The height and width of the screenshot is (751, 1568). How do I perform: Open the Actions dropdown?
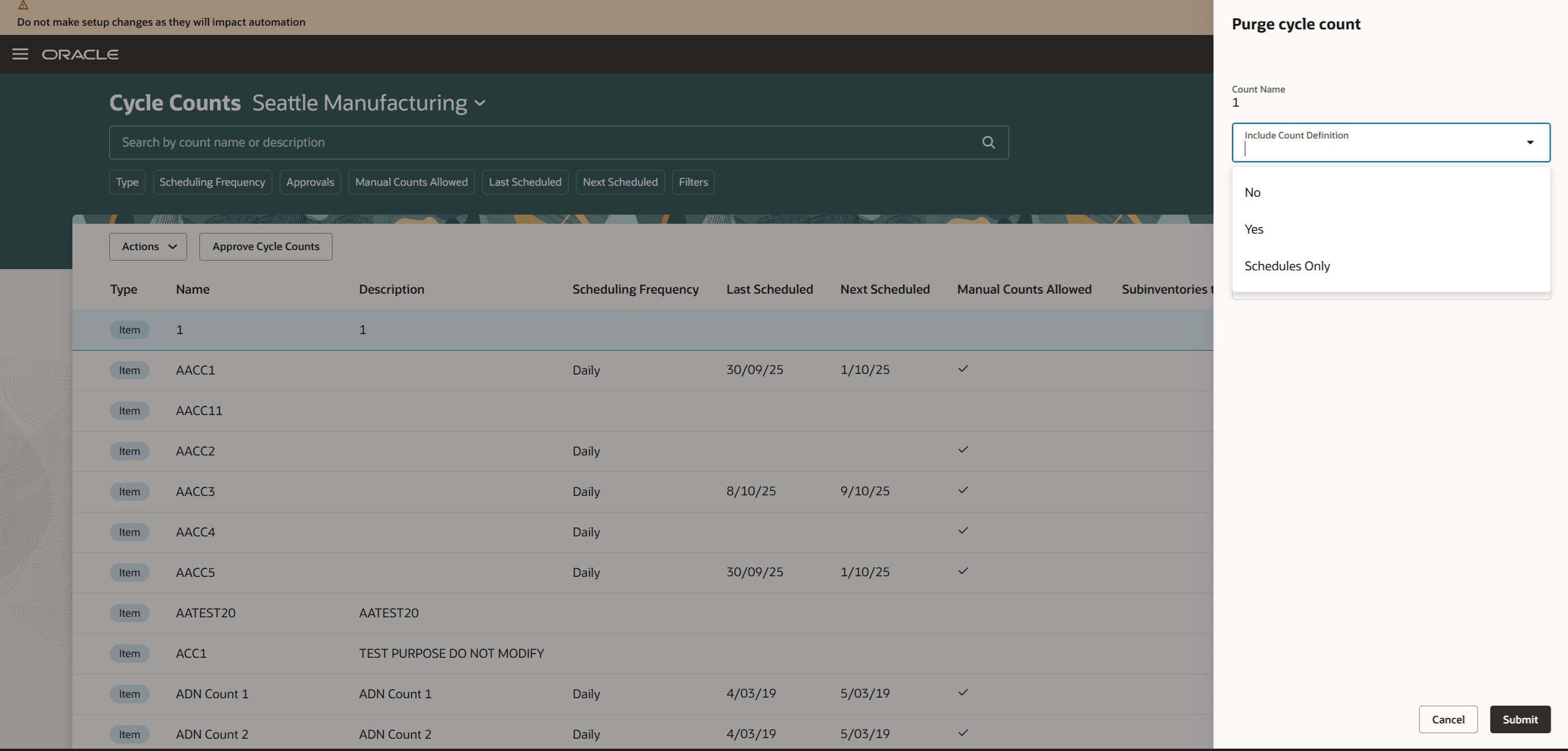point(147,246)
